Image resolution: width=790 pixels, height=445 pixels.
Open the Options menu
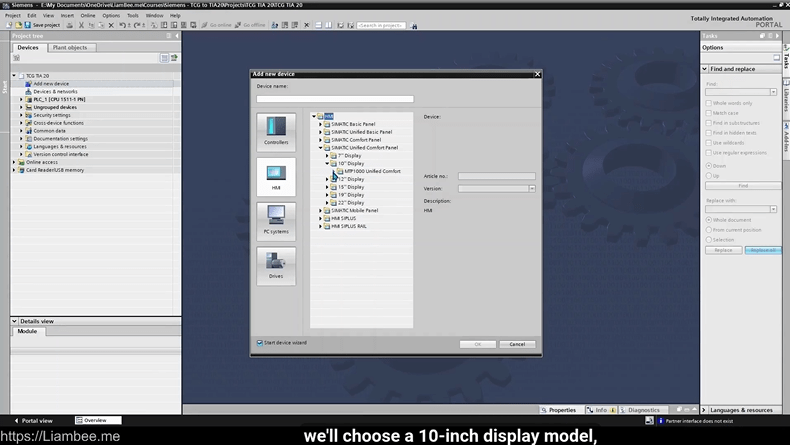(x=110, y=15)
